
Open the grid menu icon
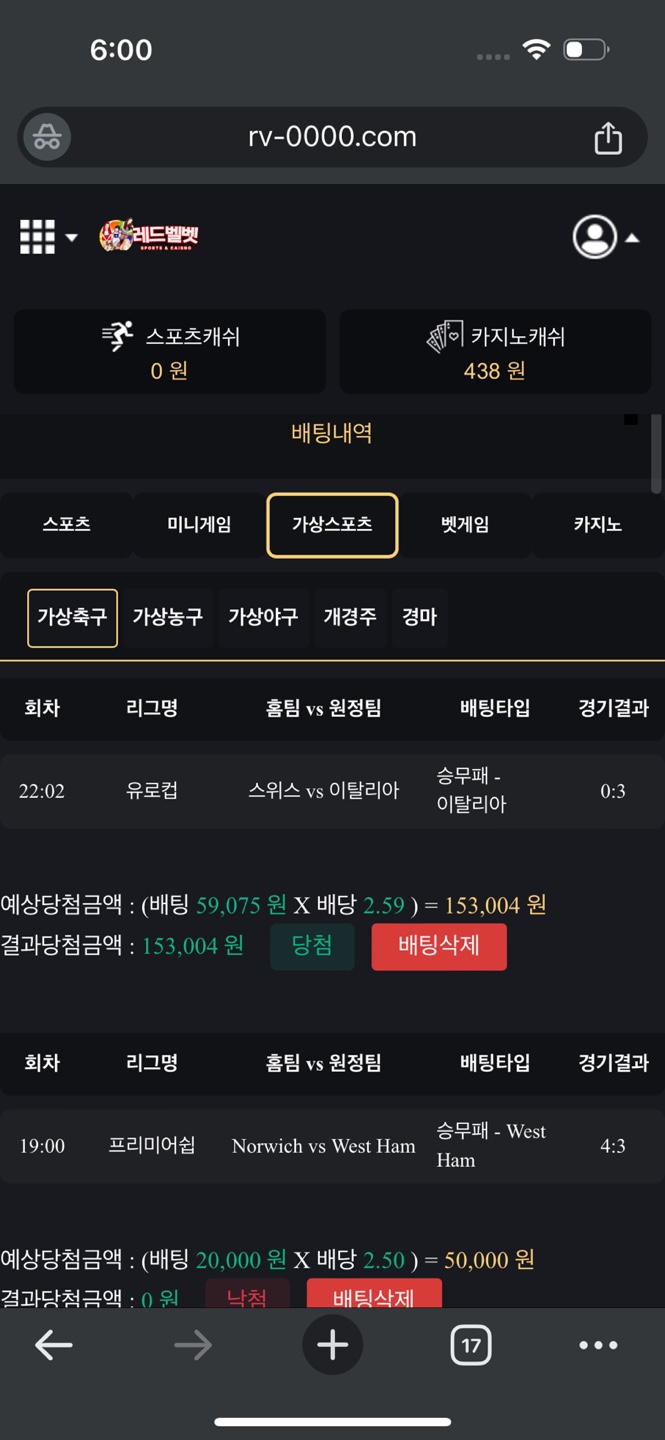37,237
